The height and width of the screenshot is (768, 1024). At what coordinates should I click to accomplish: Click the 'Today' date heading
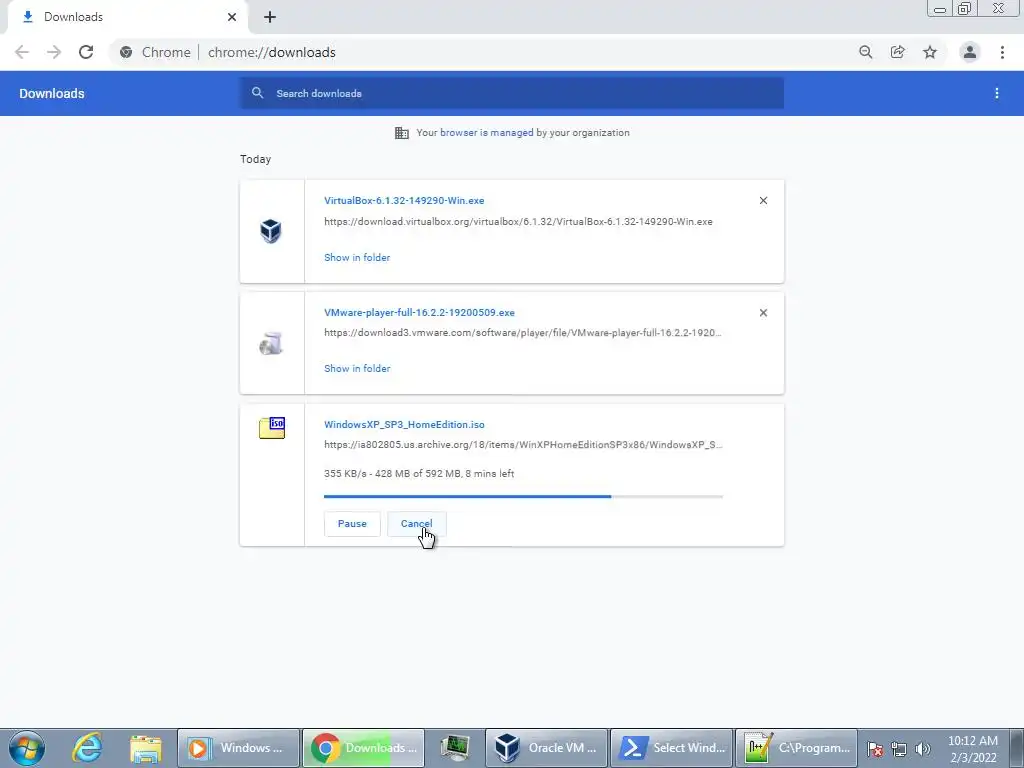pyautogui.click(x=255, y=159)
